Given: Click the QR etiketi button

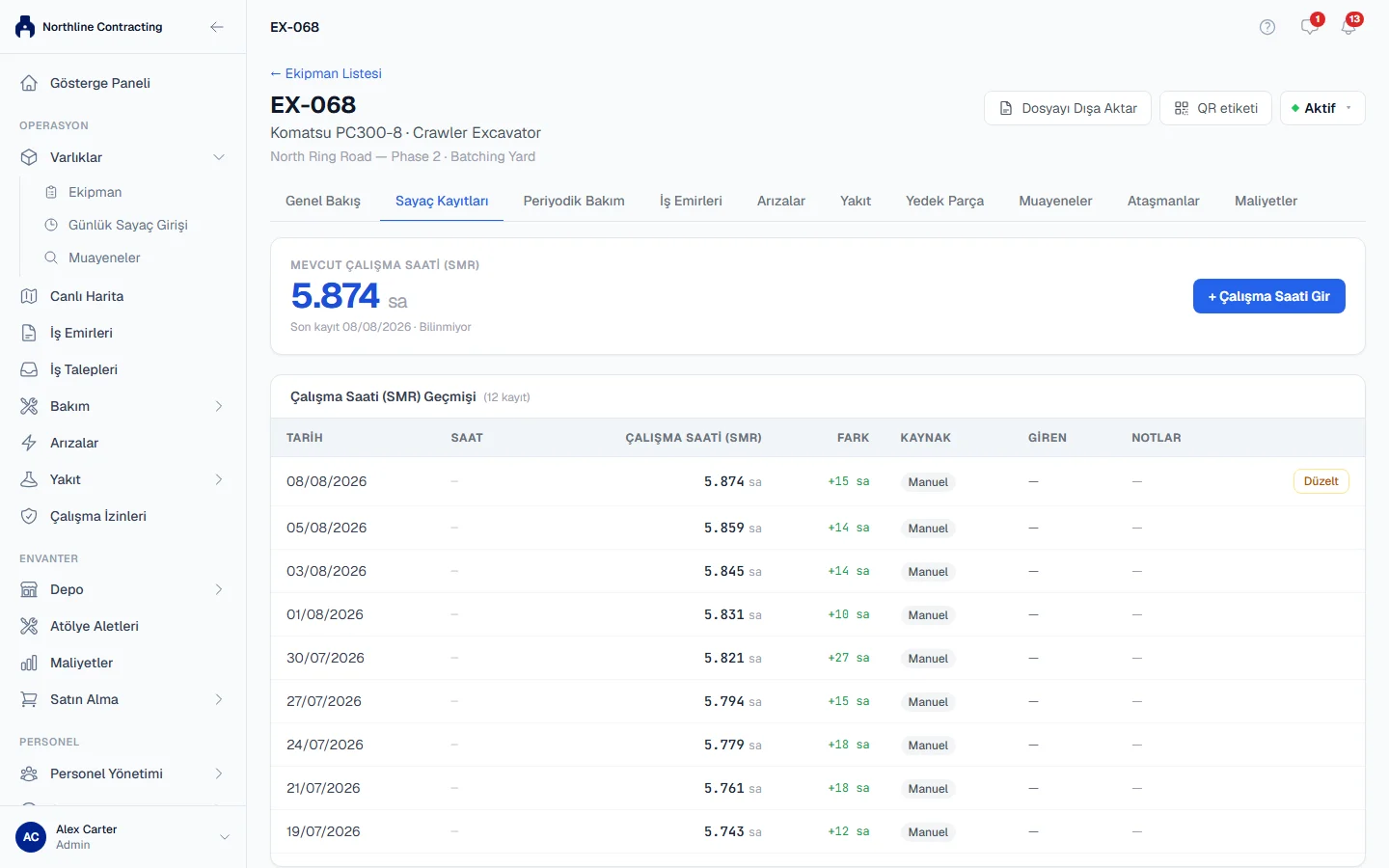Looking at the screenshot, I should pyautogui.click(x=1215, y=108).
